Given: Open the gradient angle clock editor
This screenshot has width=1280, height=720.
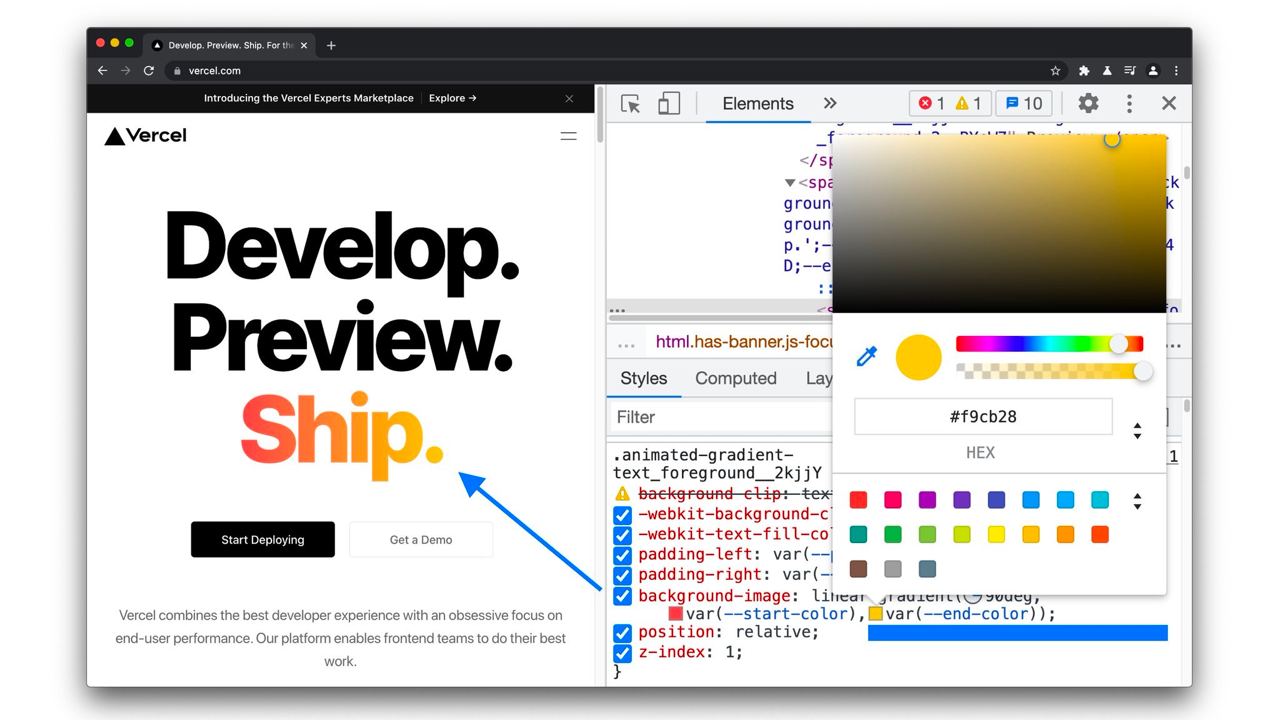Looking at the screenshot, I should pos(971,595).
